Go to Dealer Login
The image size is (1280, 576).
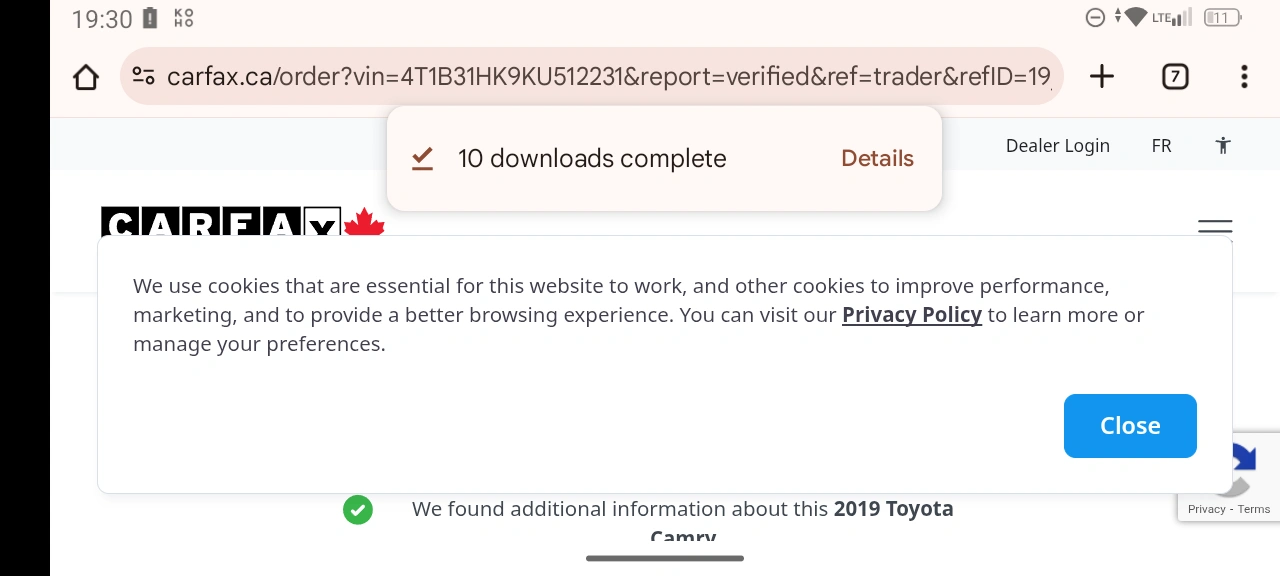coord(1057,146)
